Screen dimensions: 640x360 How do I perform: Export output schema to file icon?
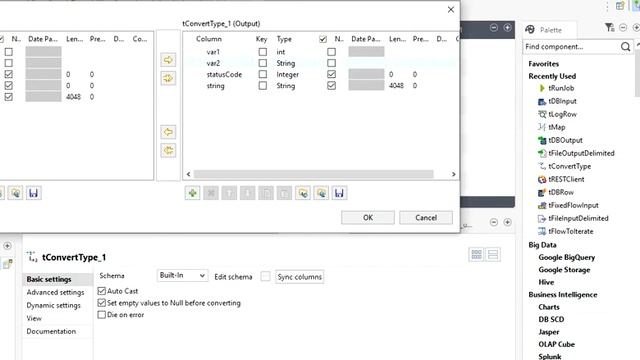[x=321, y=193]
